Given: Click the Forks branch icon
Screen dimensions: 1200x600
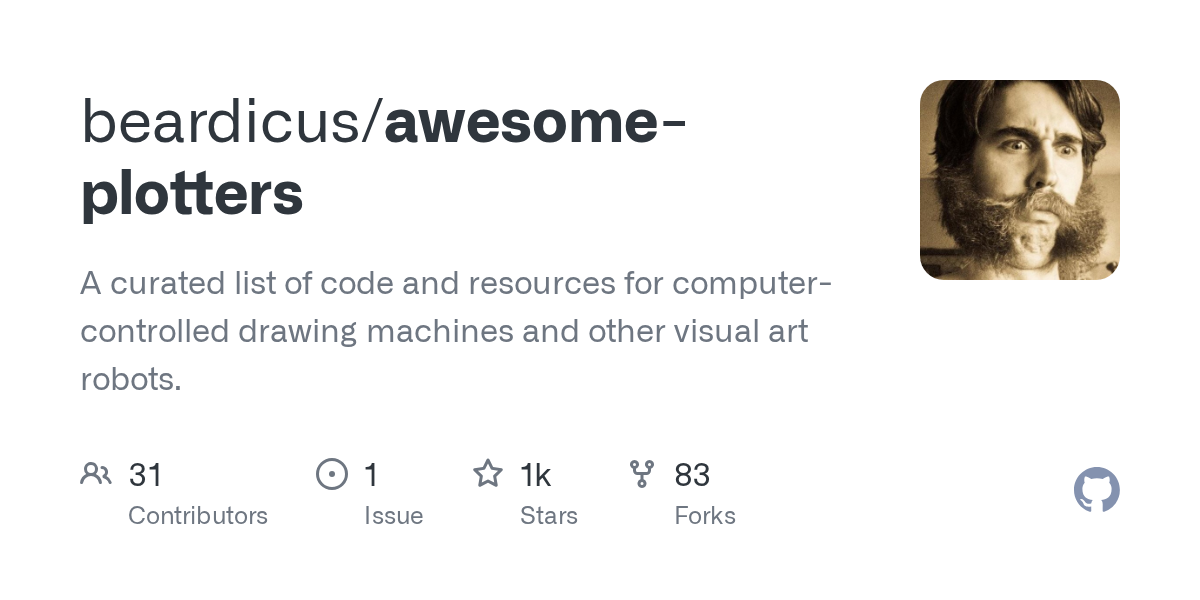Looking at the screenshot, I should (642, 474).
